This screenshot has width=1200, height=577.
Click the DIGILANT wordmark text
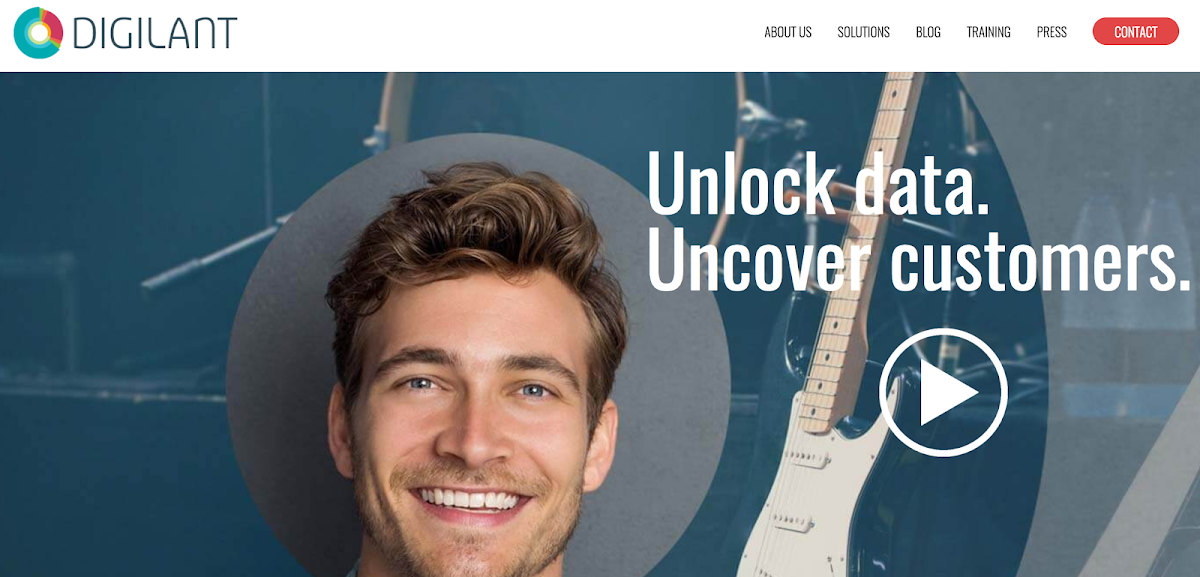[x=155, y=33]
